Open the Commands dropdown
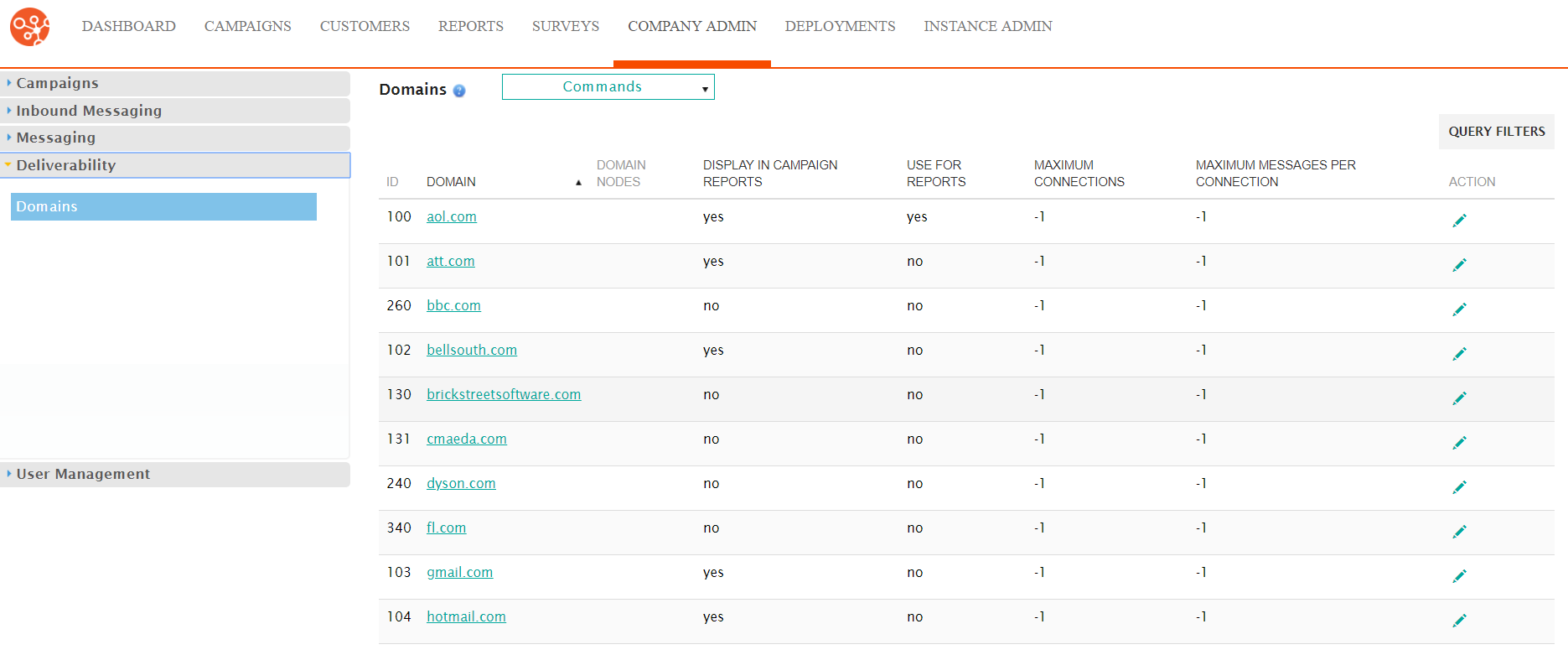1568x655 pixels. [x=608, y=87]
